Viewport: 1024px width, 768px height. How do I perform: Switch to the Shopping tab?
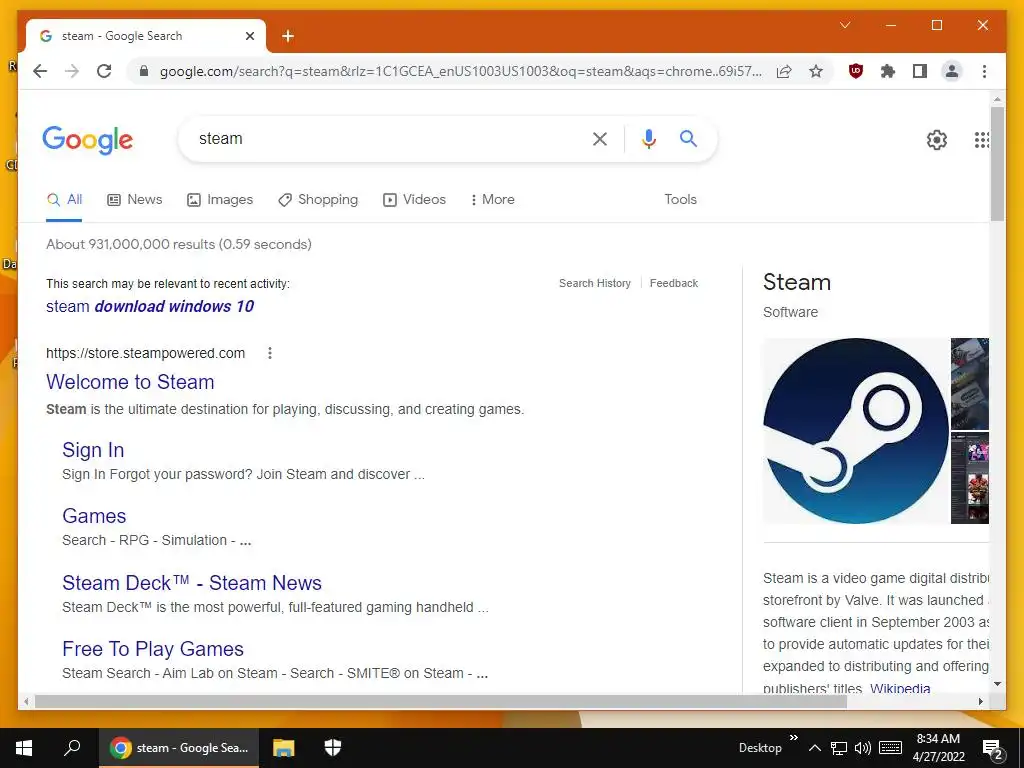[318, 200]
